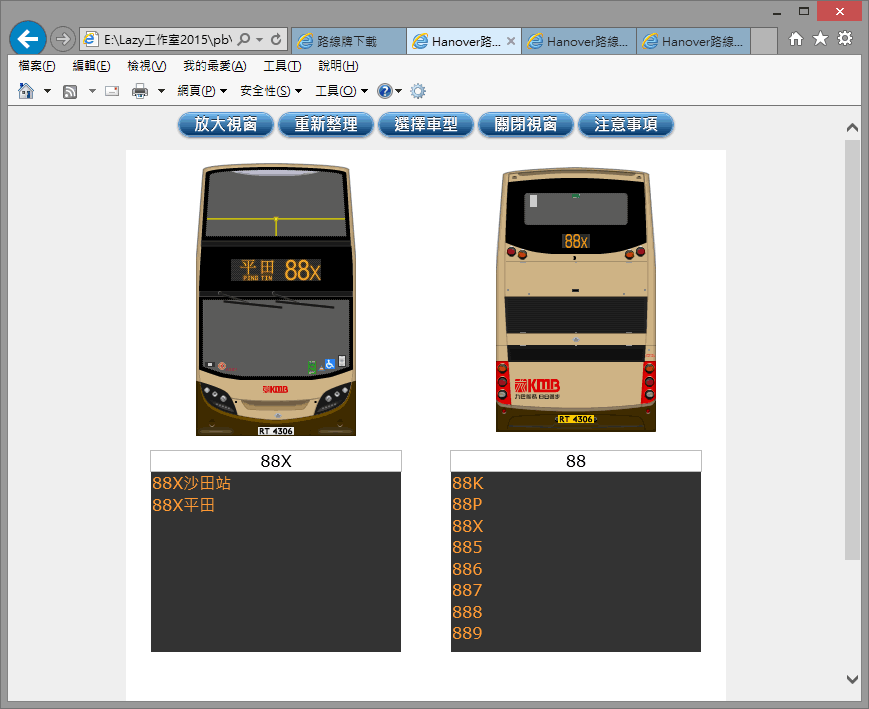Open the 說明(H) menu

[338, 66]
